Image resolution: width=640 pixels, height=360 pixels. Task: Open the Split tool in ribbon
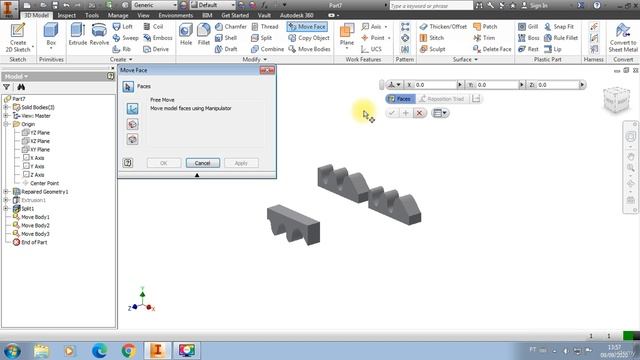tap(262, 38)
